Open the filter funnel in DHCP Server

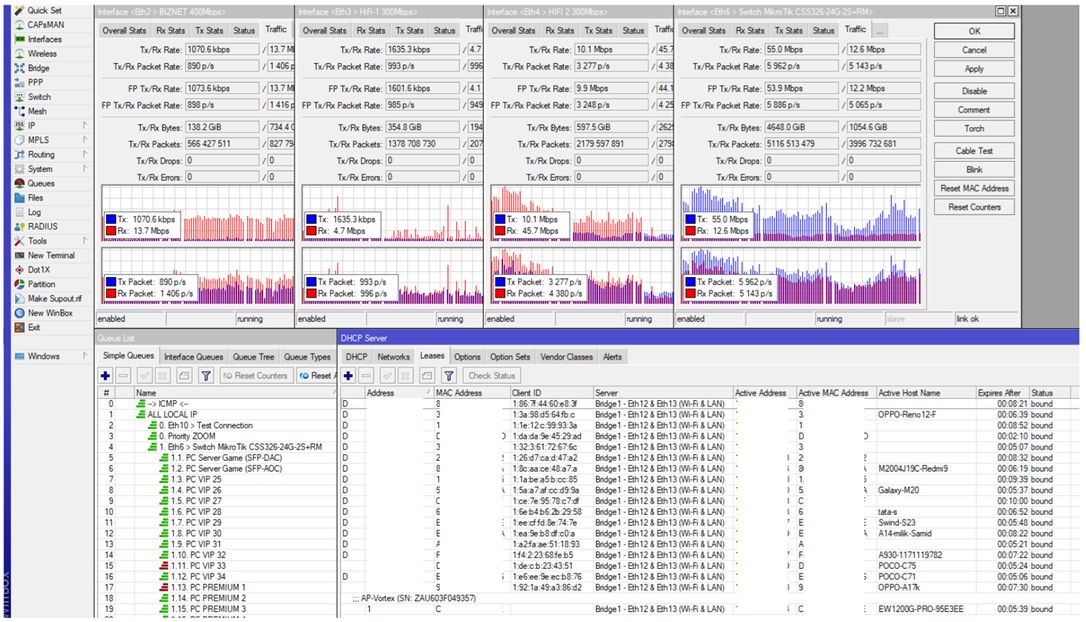coord(449,375)
